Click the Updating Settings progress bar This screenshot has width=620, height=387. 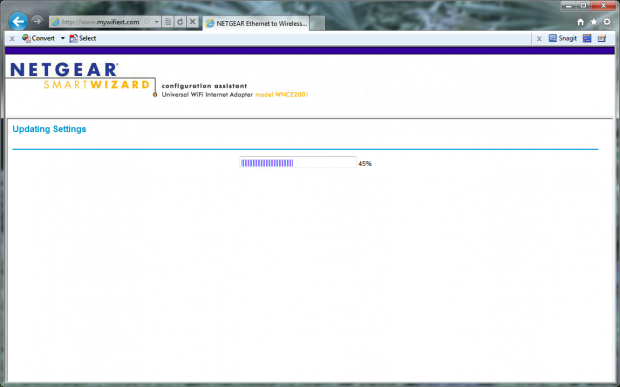pos(298,162)
